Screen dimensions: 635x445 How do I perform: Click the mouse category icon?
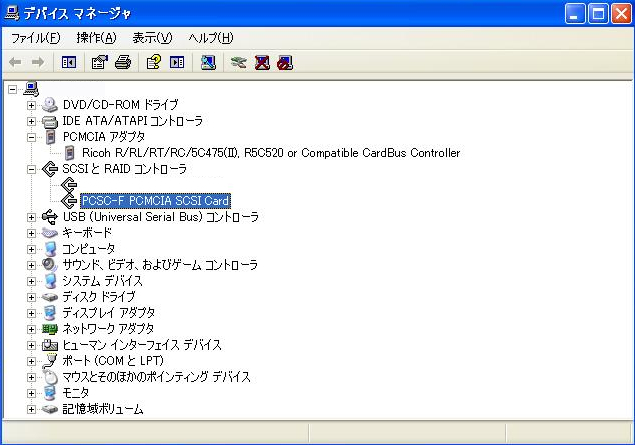pyautogui.click(x=50, y=377)
